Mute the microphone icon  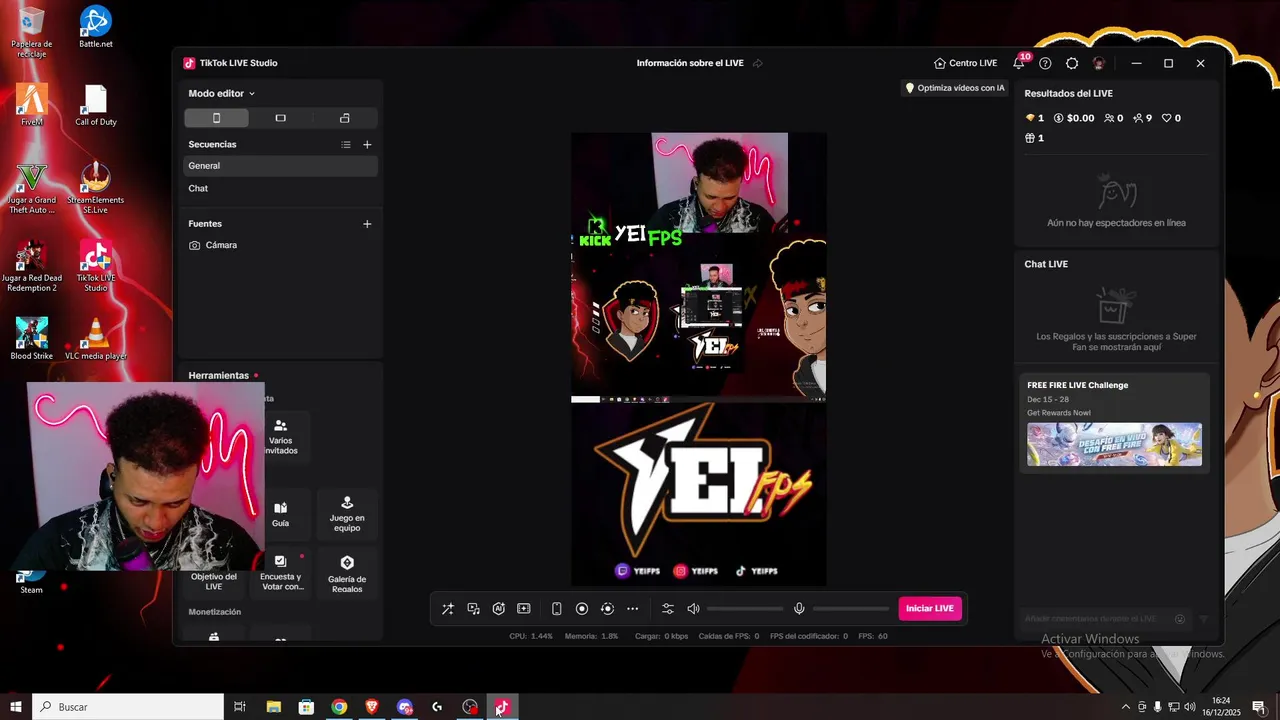click(x=799, y=609)
